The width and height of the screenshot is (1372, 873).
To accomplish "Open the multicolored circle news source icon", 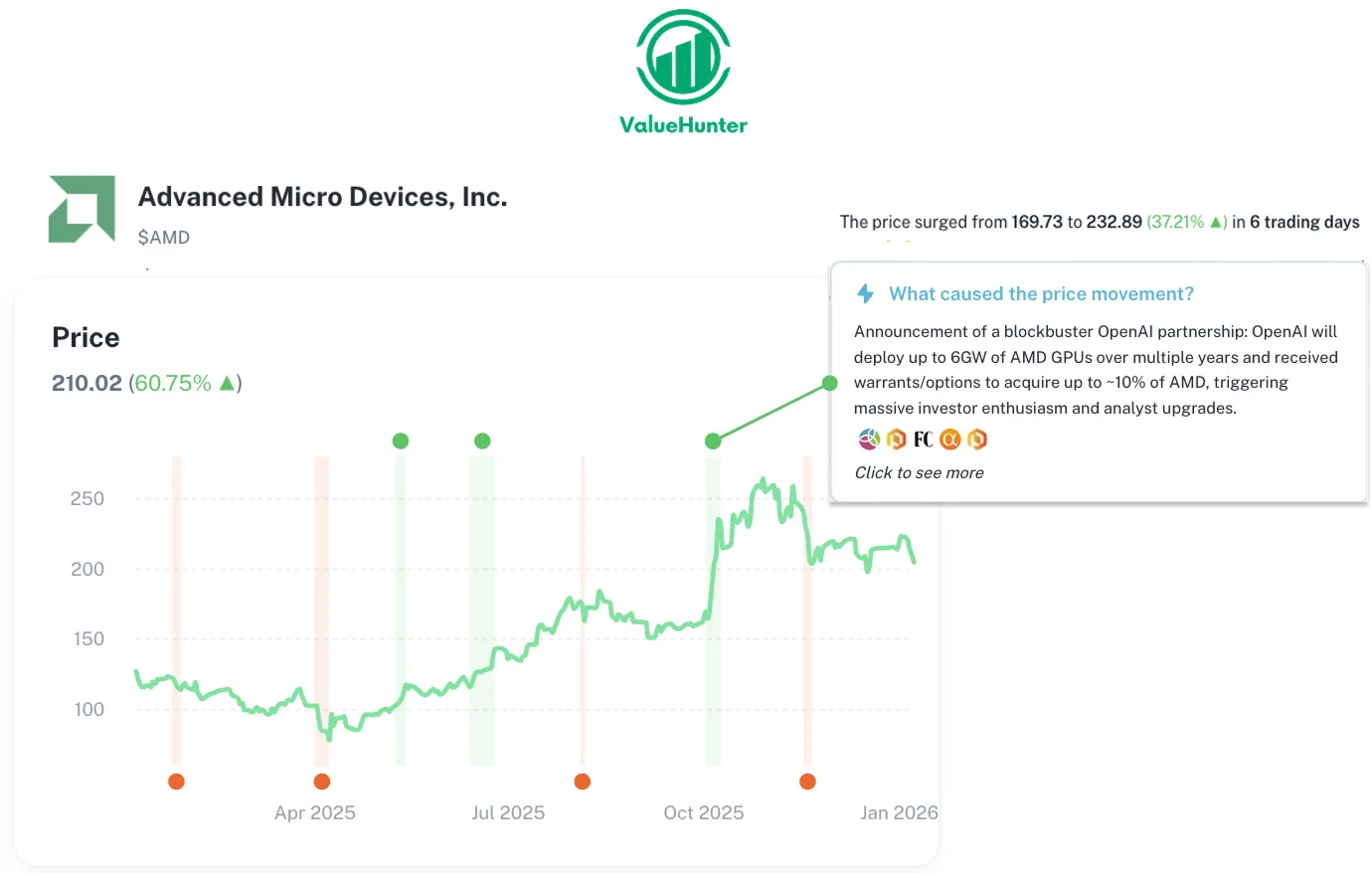I will click(869, 439).
